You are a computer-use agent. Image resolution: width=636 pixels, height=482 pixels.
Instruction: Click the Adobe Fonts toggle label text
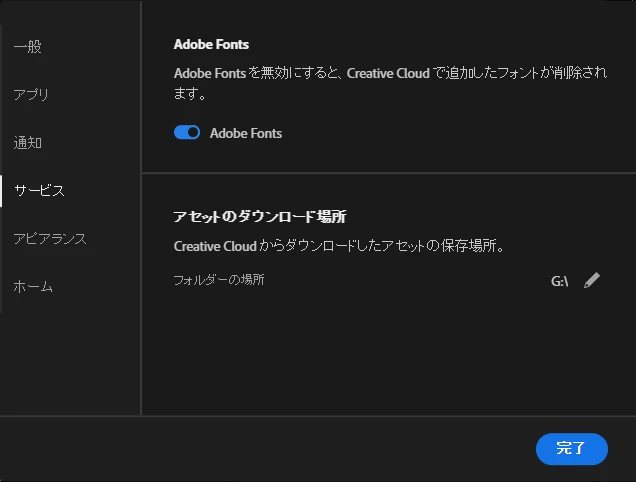point(246,133)
